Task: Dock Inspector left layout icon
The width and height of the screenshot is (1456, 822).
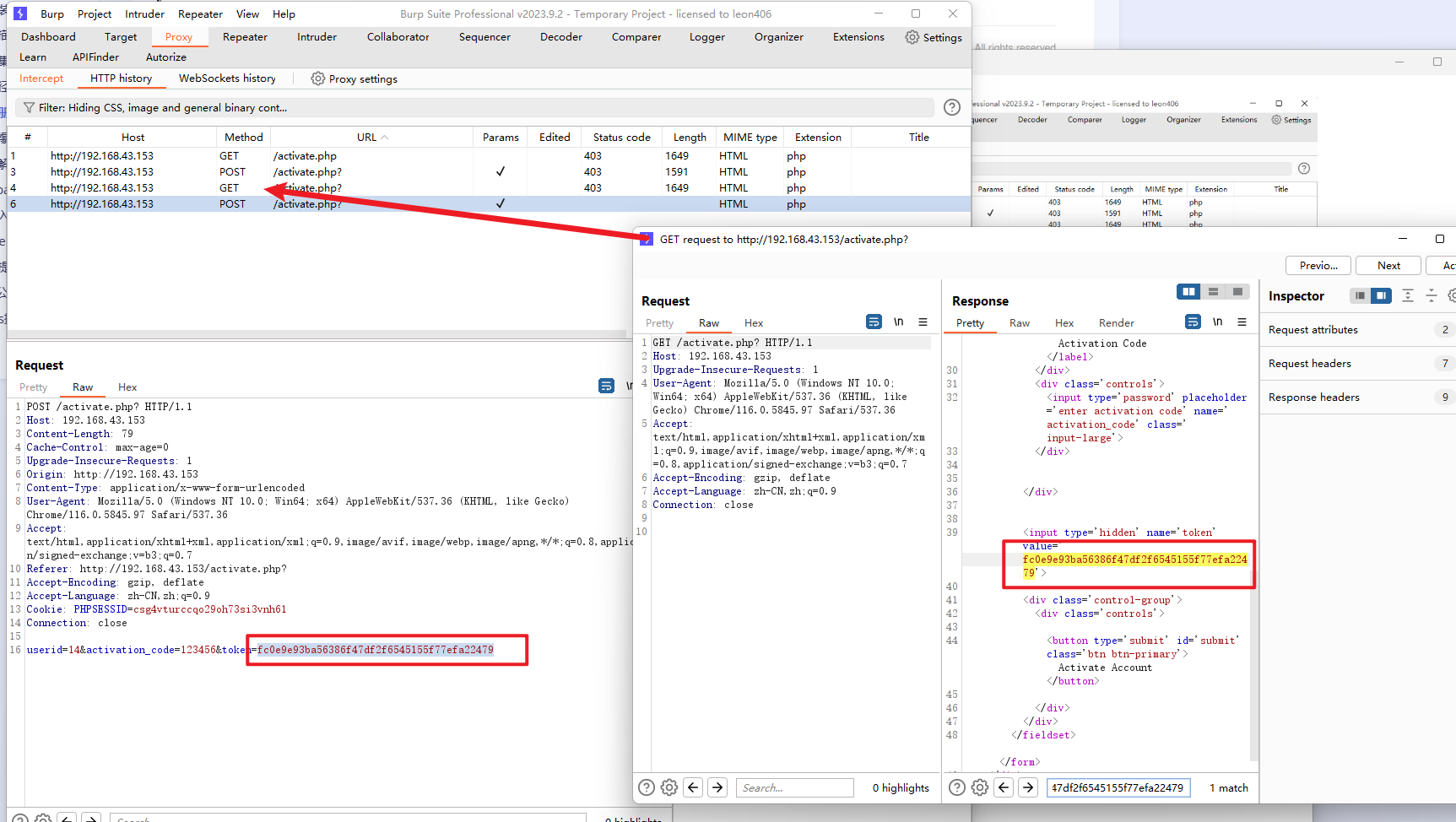Action: point(1360,295)
